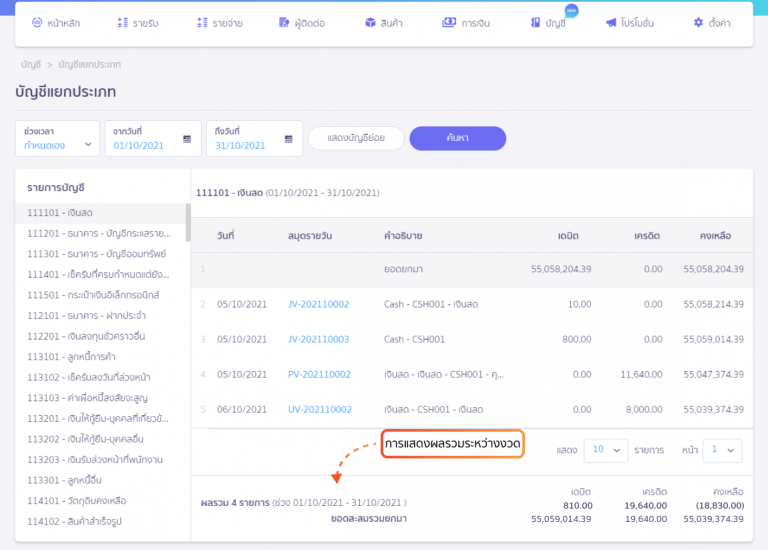Open the บัญชี menu tab

(548, 23)
